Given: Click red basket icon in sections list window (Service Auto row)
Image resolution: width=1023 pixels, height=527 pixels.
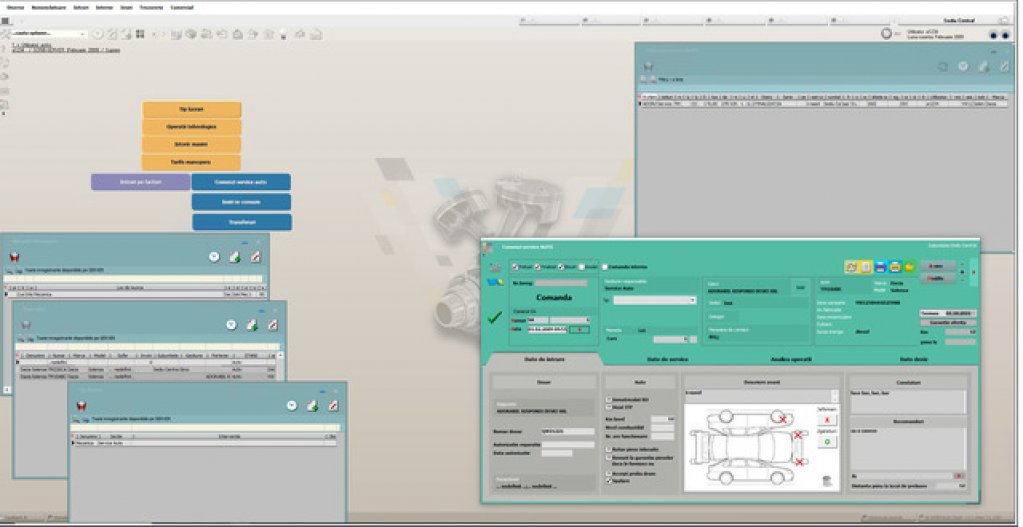Looking at the screenshot, I should (82, 406).
